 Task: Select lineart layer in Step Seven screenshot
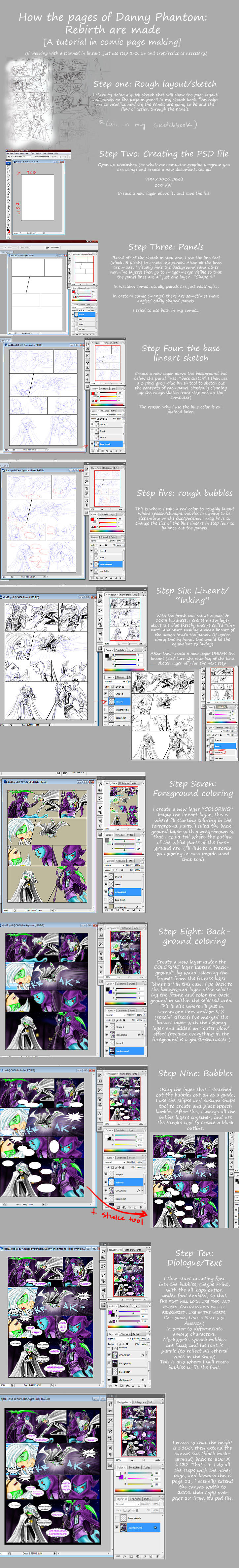(x=122, y=884)
